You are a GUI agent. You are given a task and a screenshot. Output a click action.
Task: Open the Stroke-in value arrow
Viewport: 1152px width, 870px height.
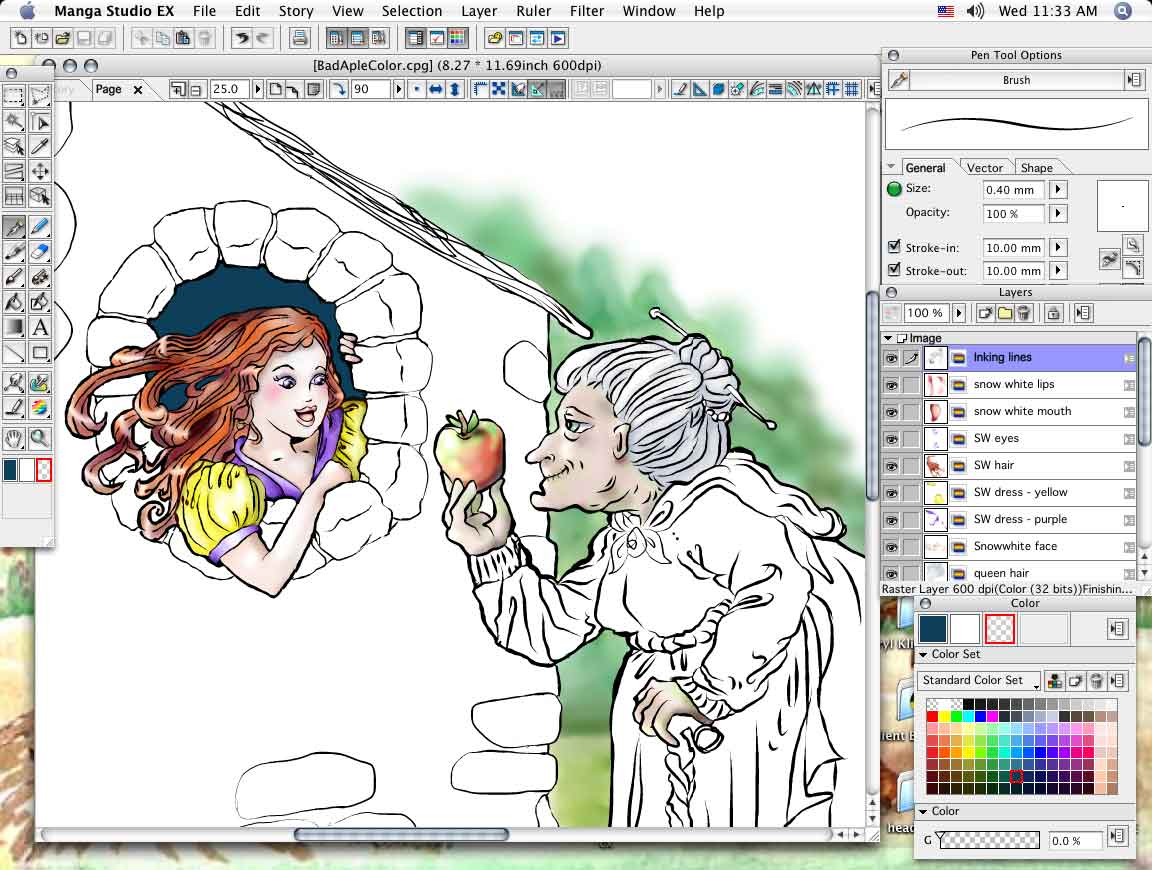pyautogui.click(x=1058, y=248)
